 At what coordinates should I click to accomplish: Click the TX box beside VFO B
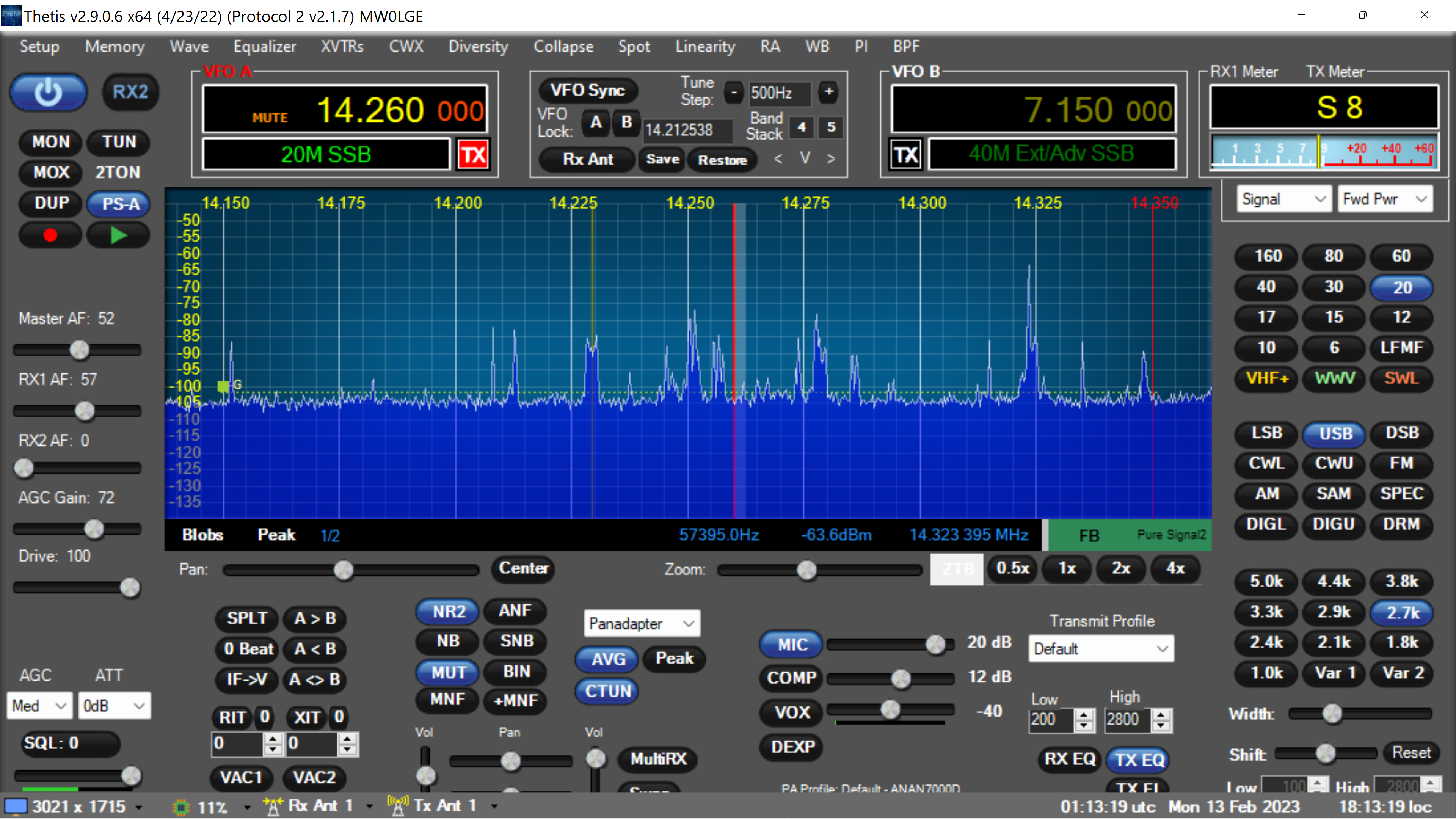point(906,154)
